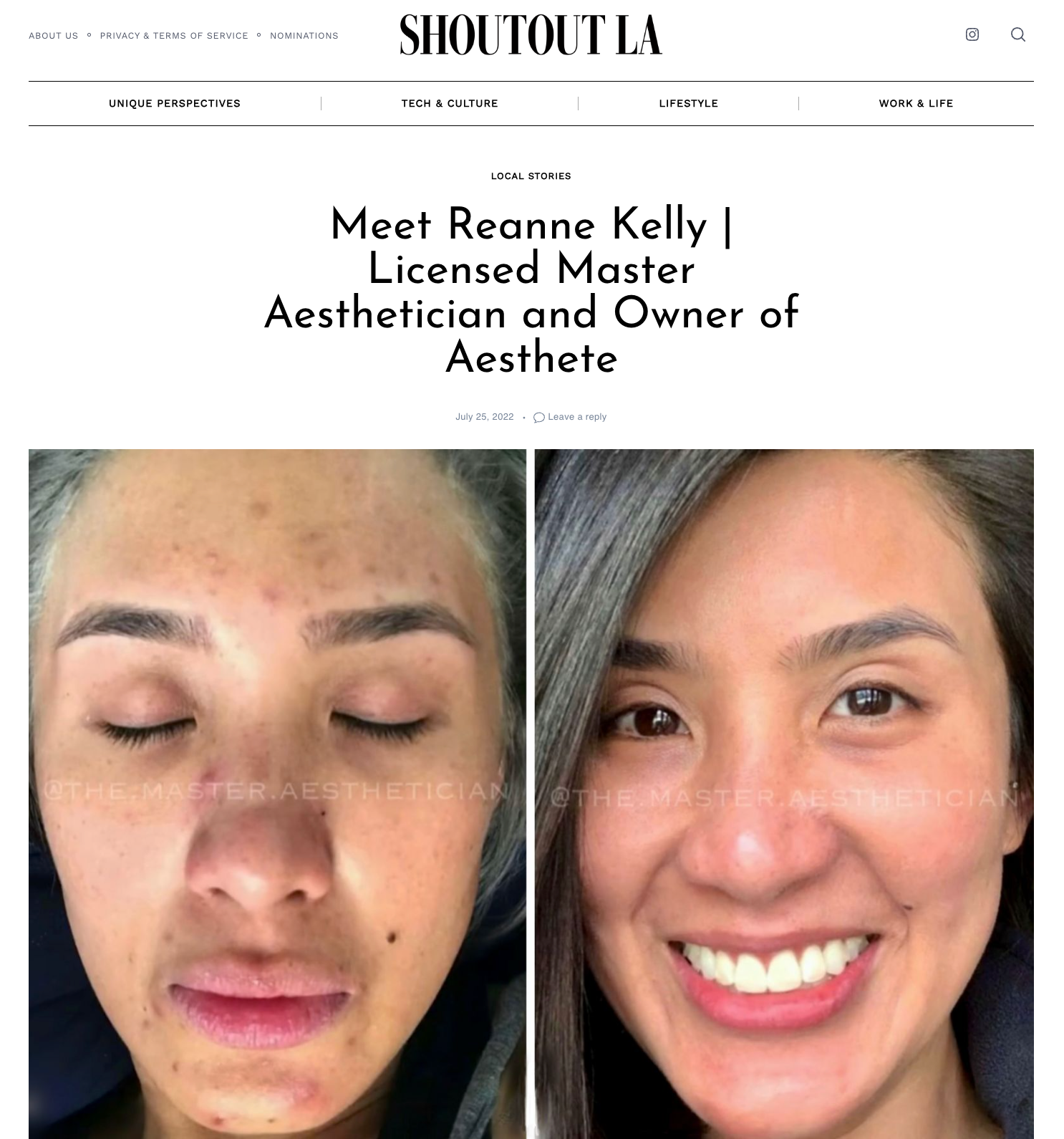Click the July 25, 2022 date
Viewport: 1064px width, 1139px height.
click(x=485, y=417)
